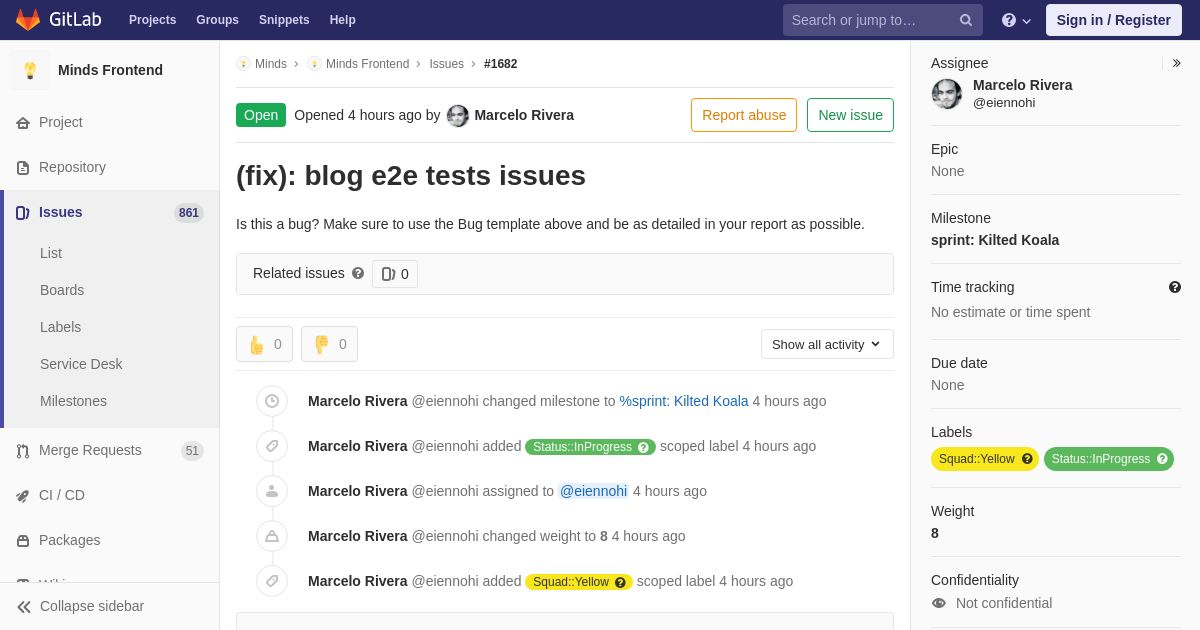The height and width of the screenshot is (630, 1200).
Task: Give a thumbs up reaction
Action: (264, 344)
